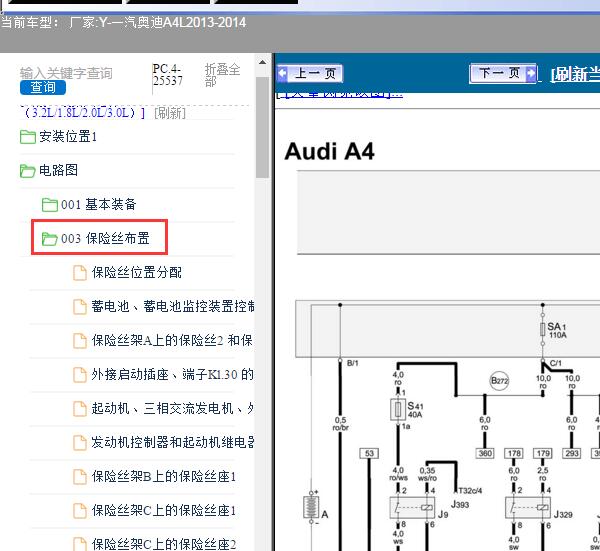Click the (3.2L/1.8L/2.0L/3.0L) engine link
600x551 pixels.
point(83,112)
